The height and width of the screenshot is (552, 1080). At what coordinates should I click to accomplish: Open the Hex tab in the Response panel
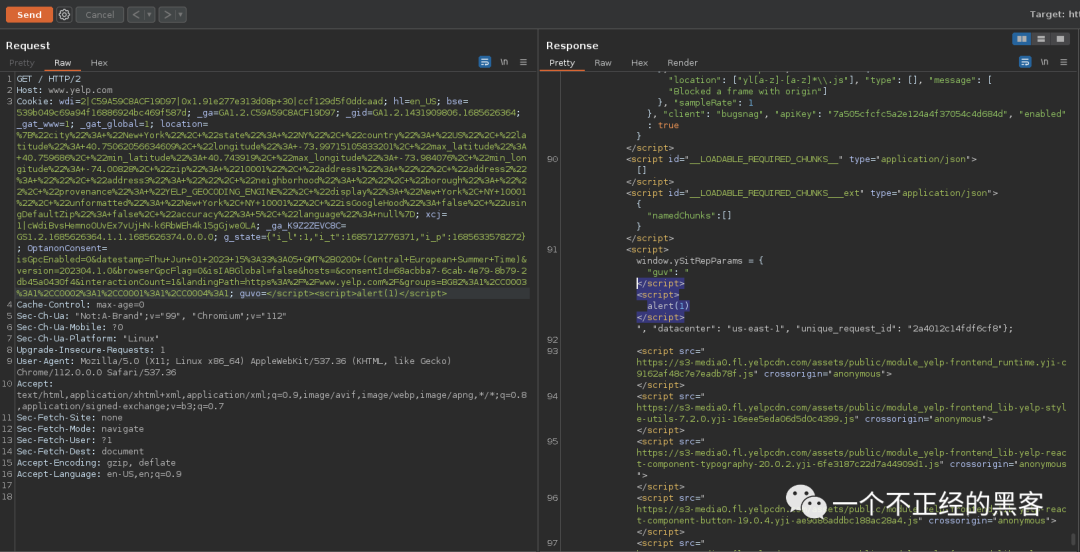click(640, 63)
